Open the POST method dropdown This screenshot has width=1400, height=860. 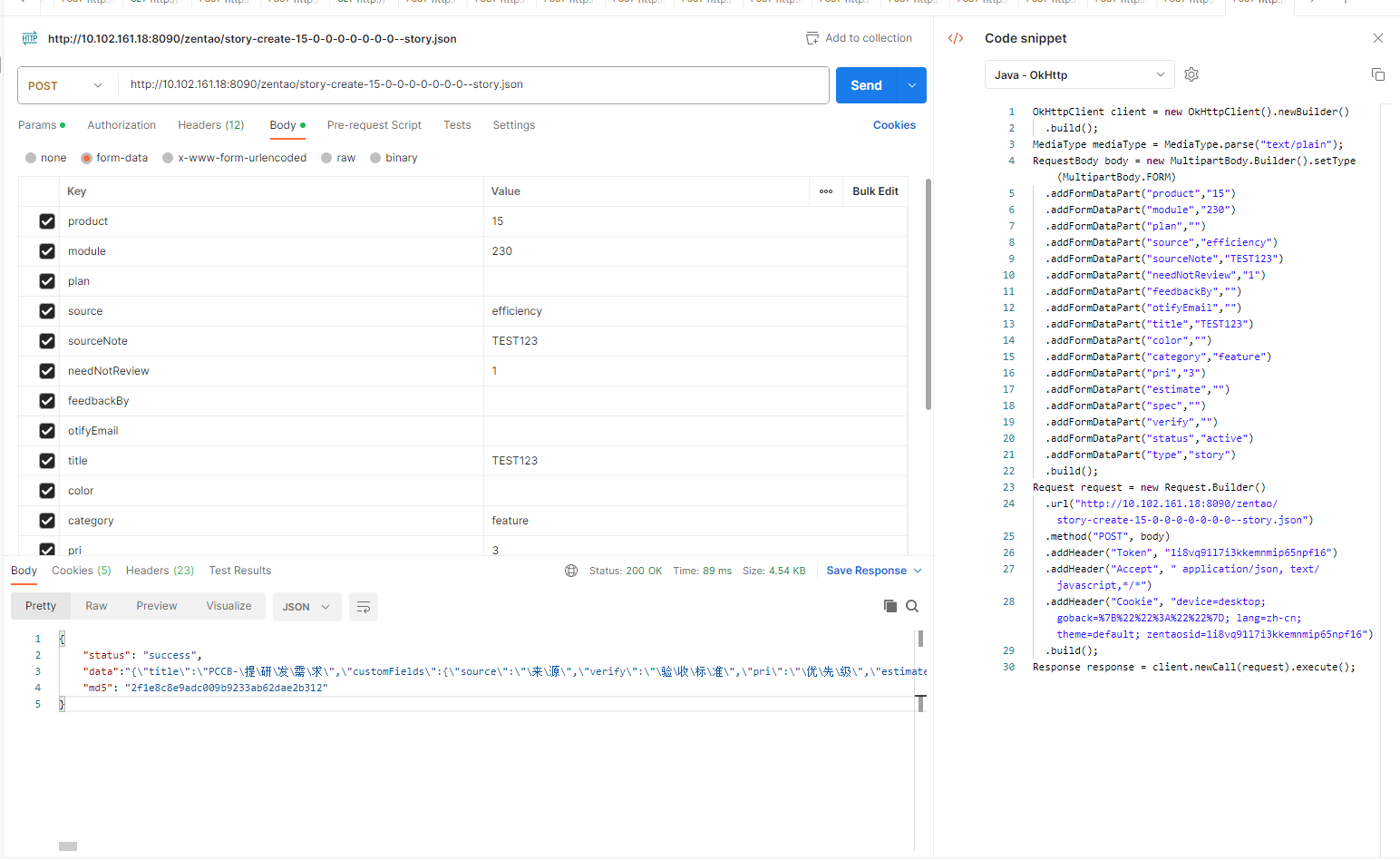pyautogui.click(x=66, y=85)
